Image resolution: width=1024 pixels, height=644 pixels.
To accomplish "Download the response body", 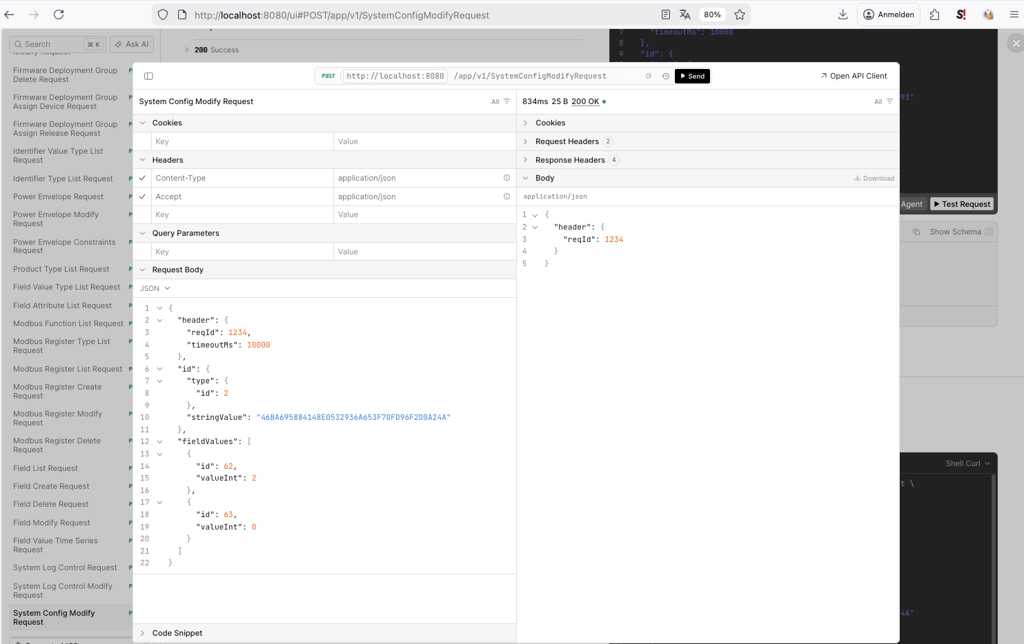I will [x=874, y=178].
